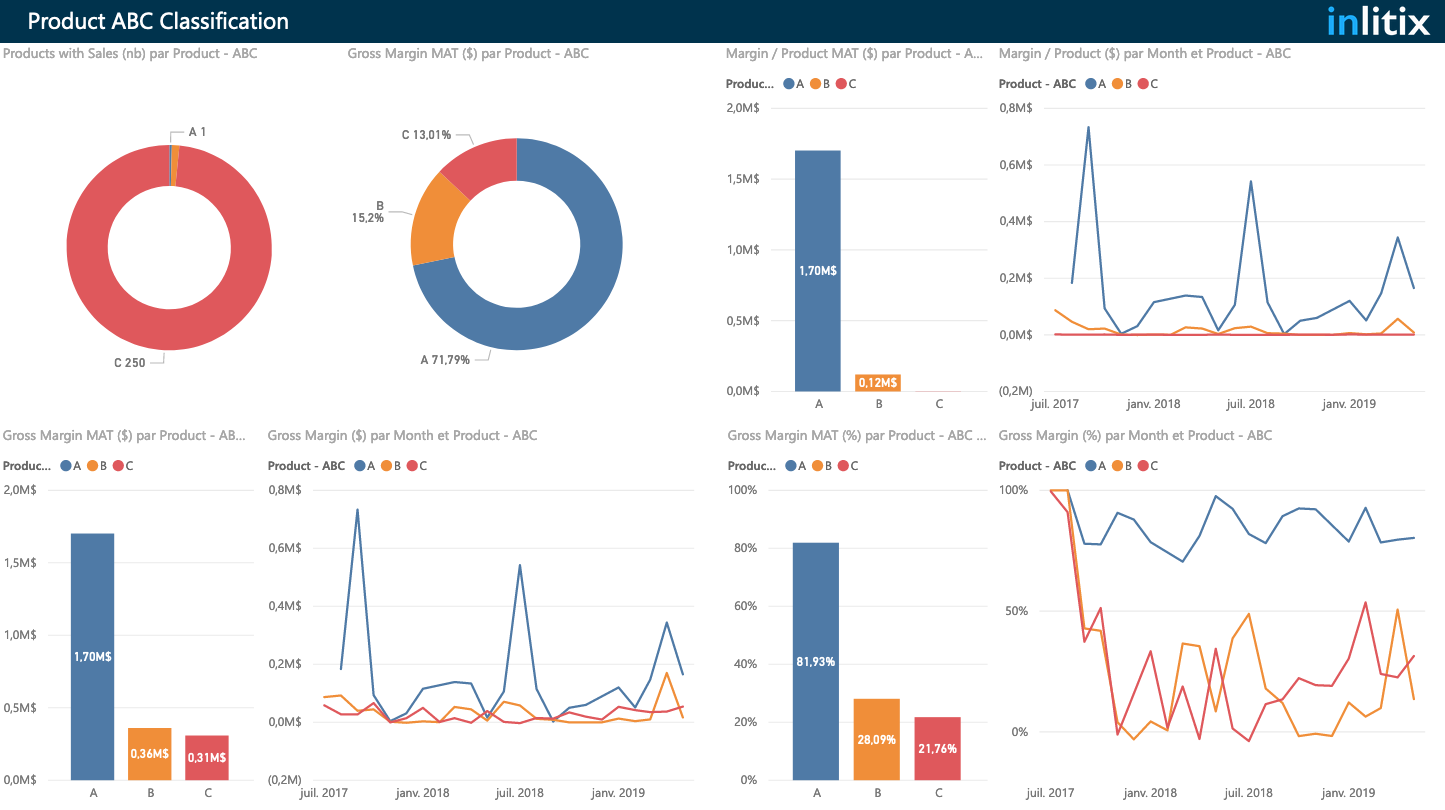Click legend swatch A in Gross Margin MAT (%) chart
Screen dimensions: 1445x810
coord(790,466)
